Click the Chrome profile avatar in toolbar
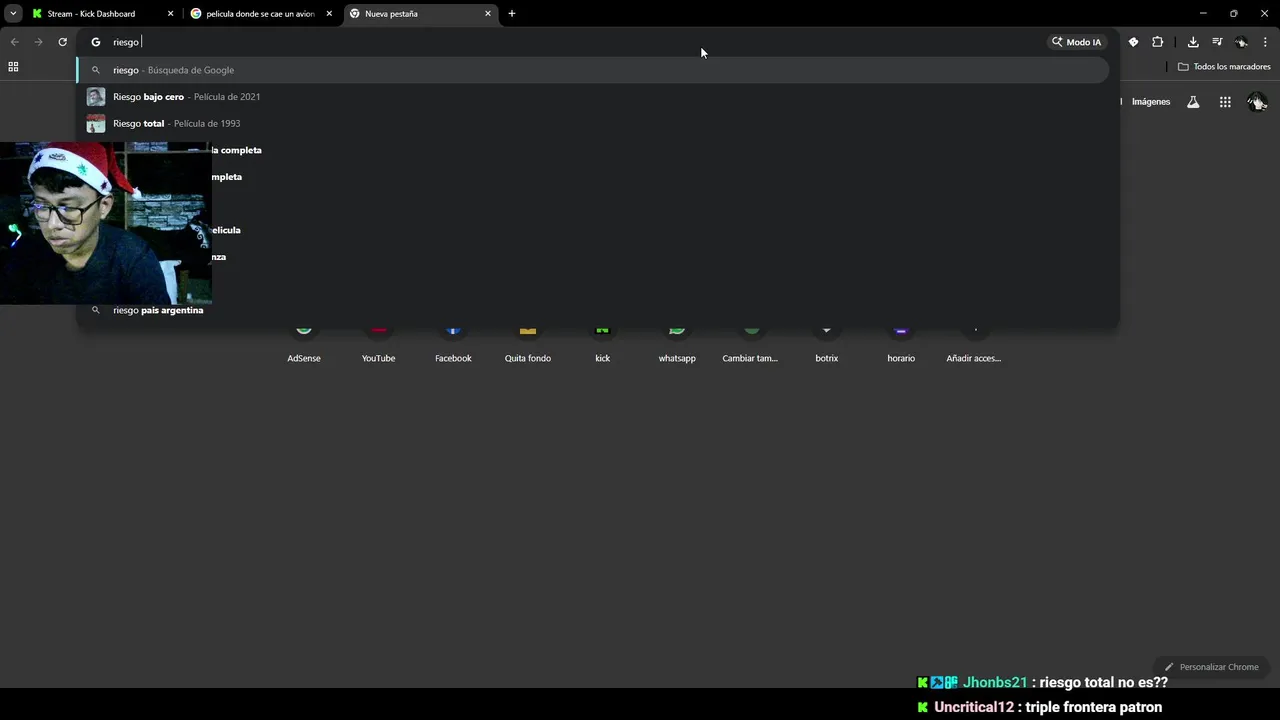The width and height of the screenshot is (1280, 720). tap(1241, 42)
